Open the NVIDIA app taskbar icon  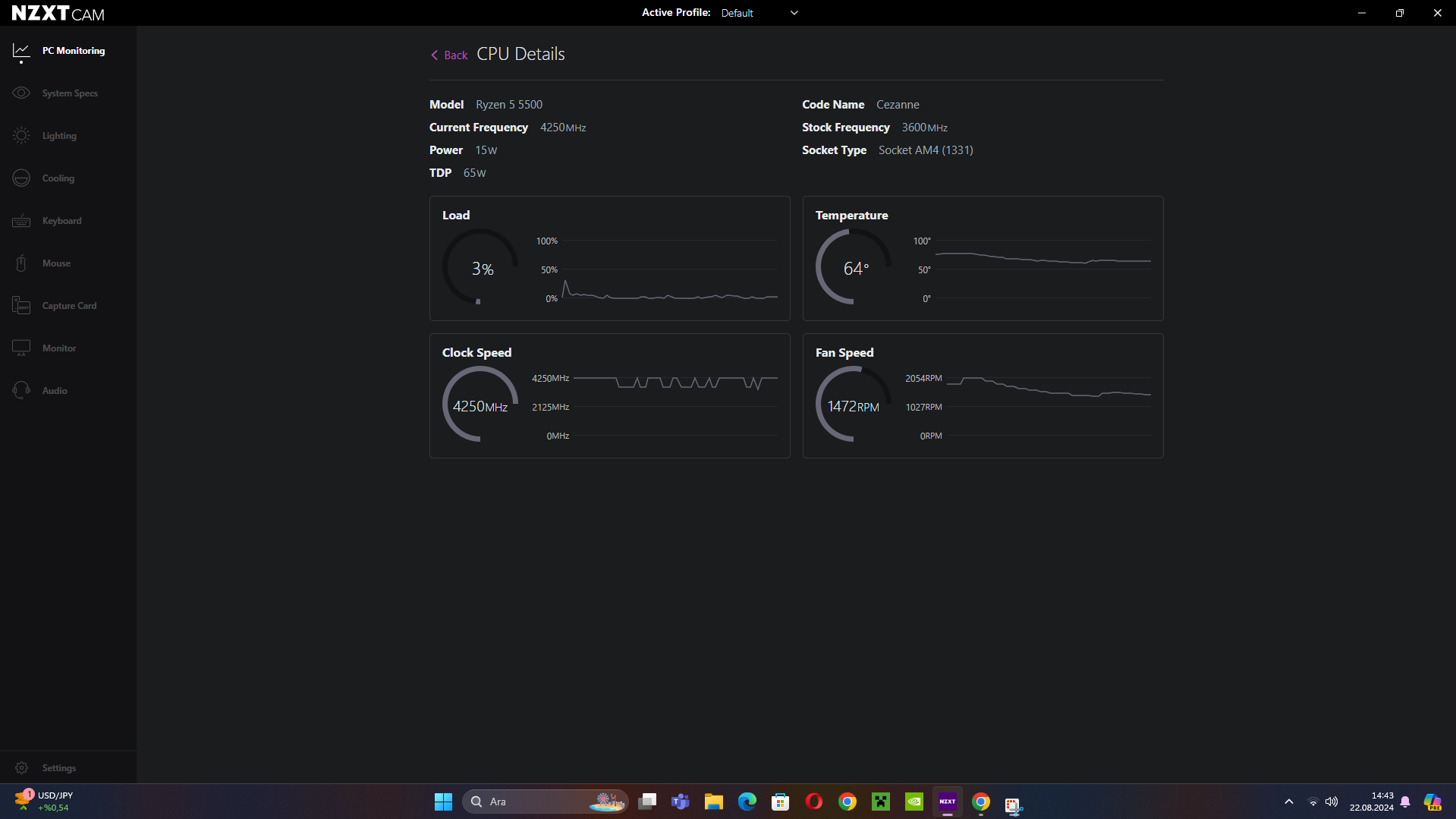tap(914, 802)
